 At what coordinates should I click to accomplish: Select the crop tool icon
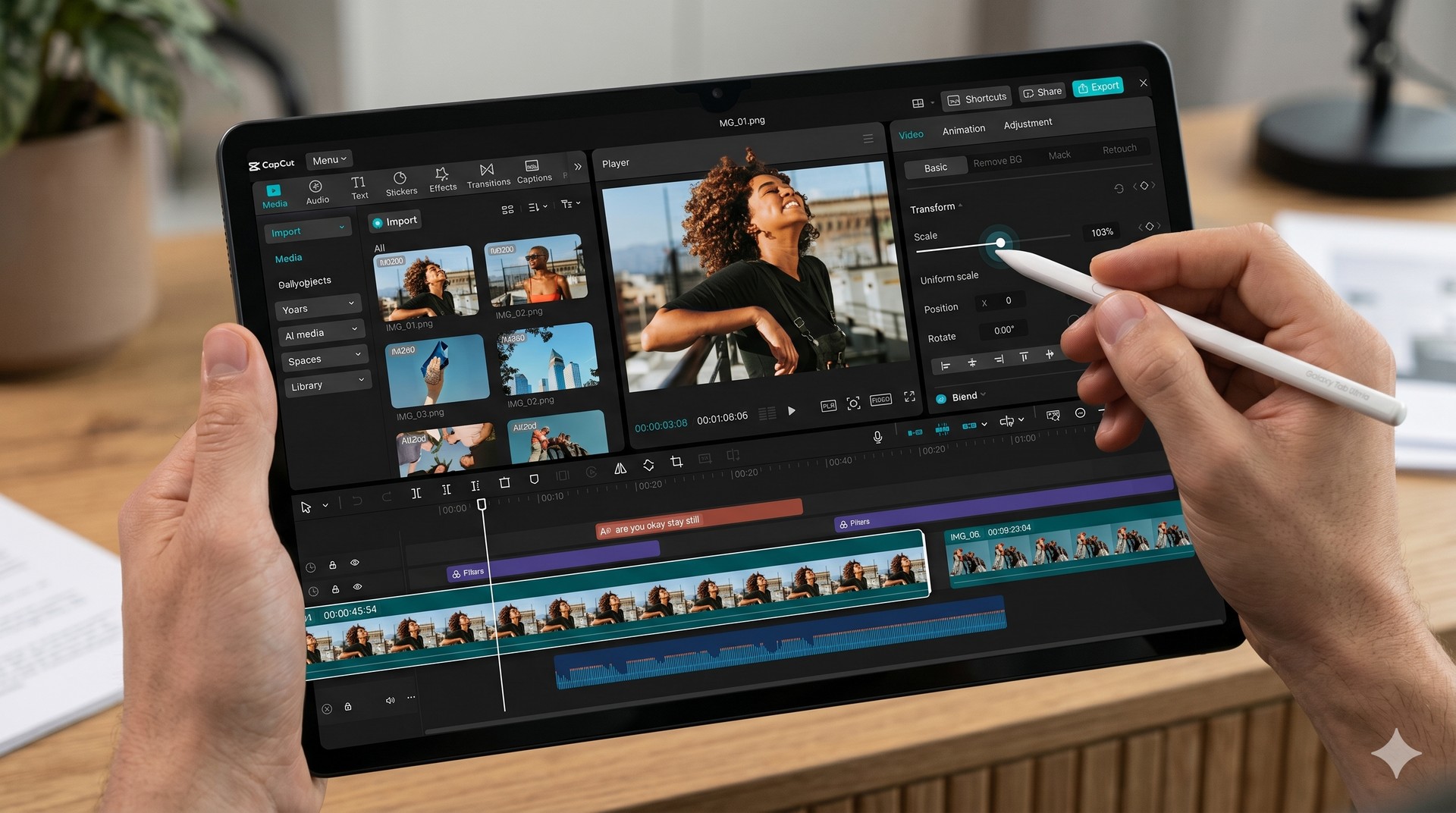pyautogui.click(x=676, y=461)
